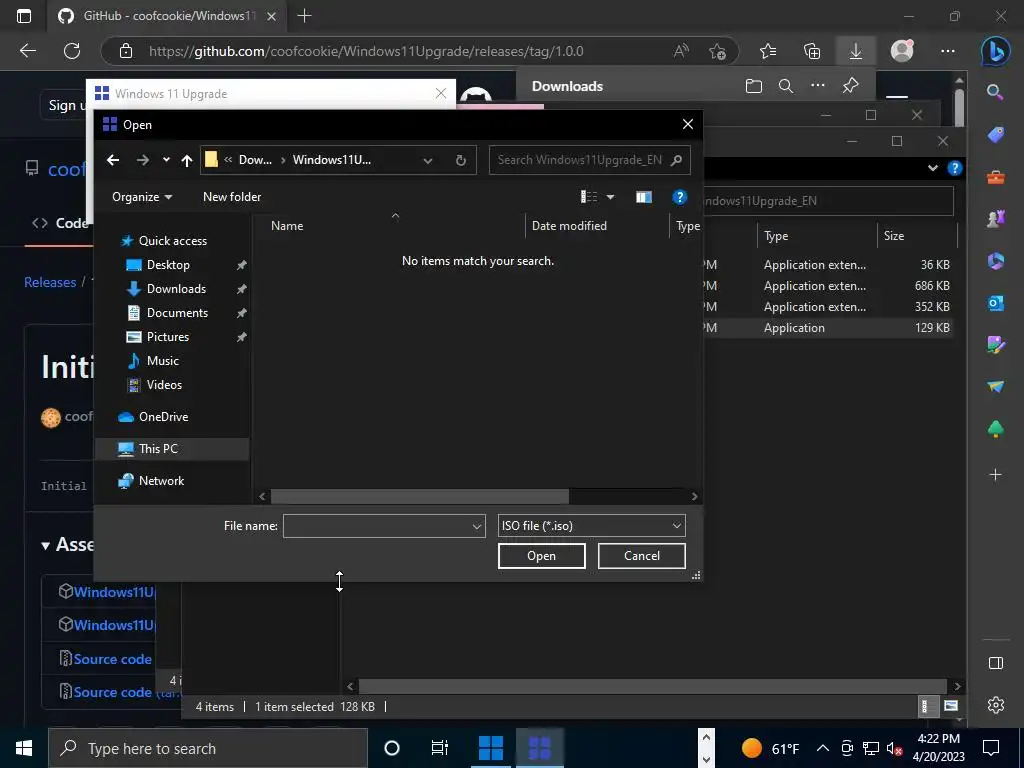
Task: Open downloads folder icon in Downloads panel
Action: click(x=754, y=86)
